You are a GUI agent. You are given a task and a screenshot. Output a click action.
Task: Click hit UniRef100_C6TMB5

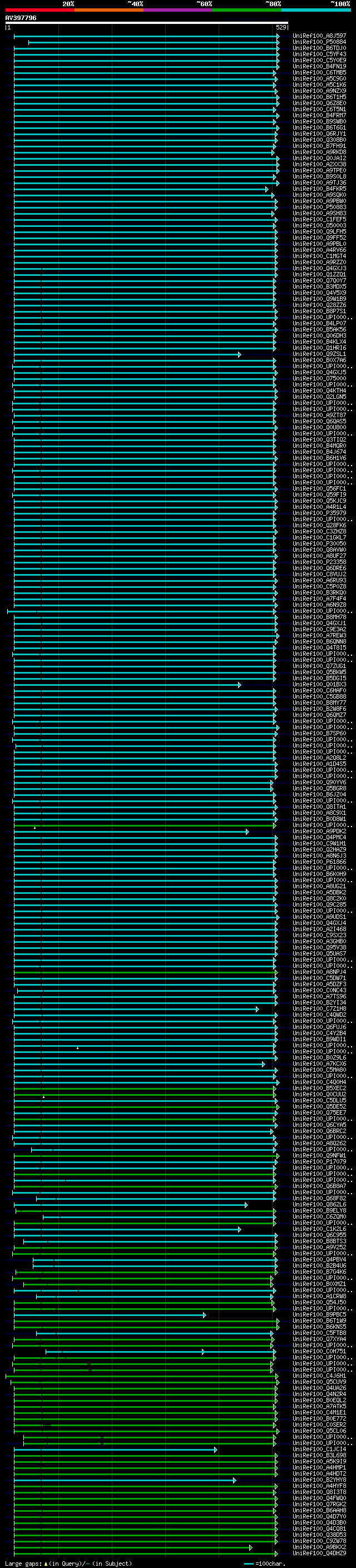tap(319, 72)
